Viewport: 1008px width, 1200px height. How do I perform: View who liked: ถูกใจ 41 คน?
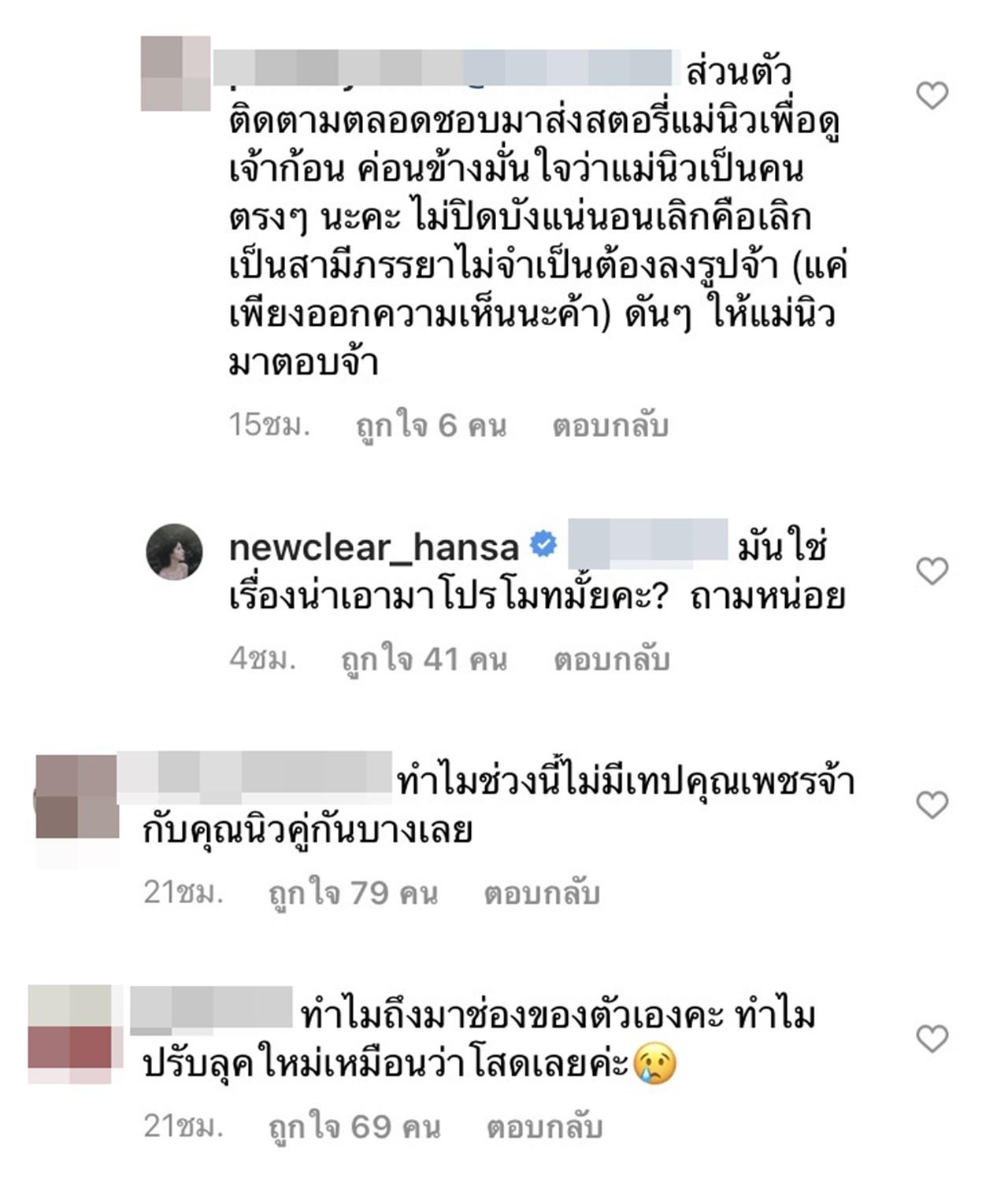pos(424,659)
